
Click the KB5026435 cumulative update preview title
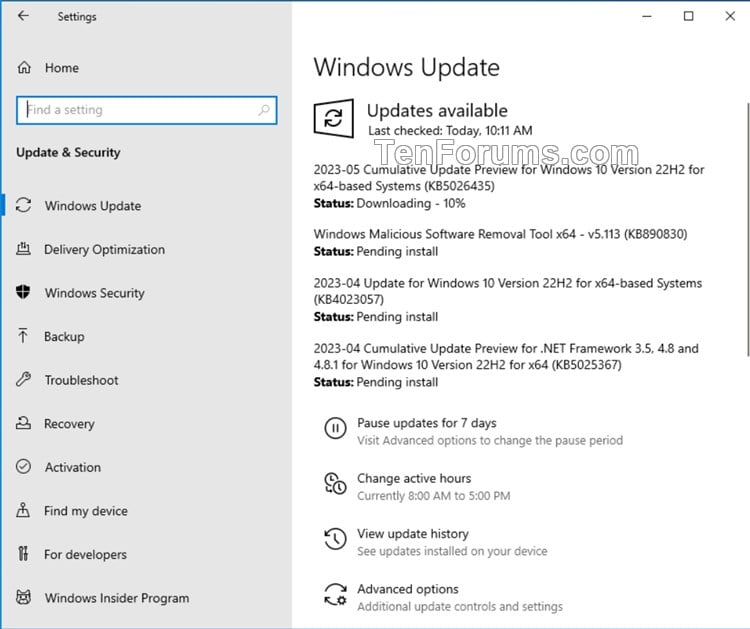[508, 177]
